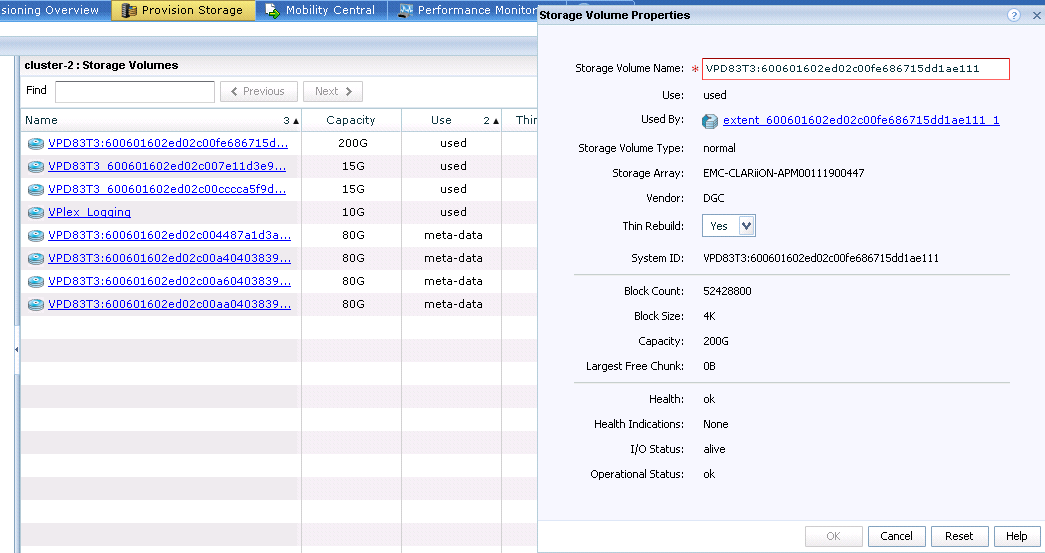The width and height of the screenshot is (1045, 553).
Task: Click the Mobility Central tab icon
Action: click(x=273, y=11)
